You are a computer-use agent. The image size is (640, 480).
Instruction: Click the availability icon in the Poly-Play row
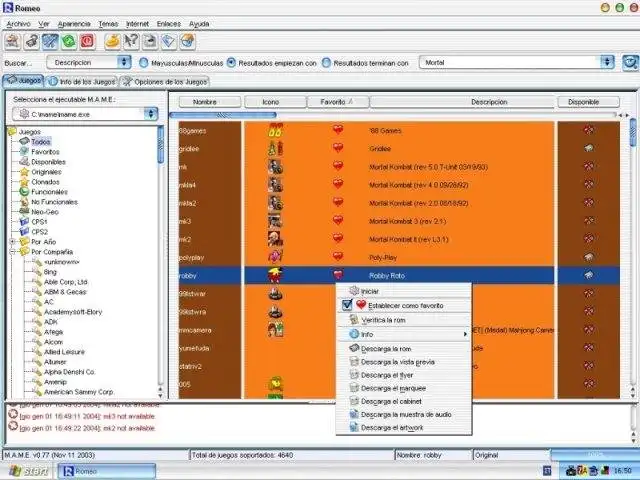(x=588, y=257)
